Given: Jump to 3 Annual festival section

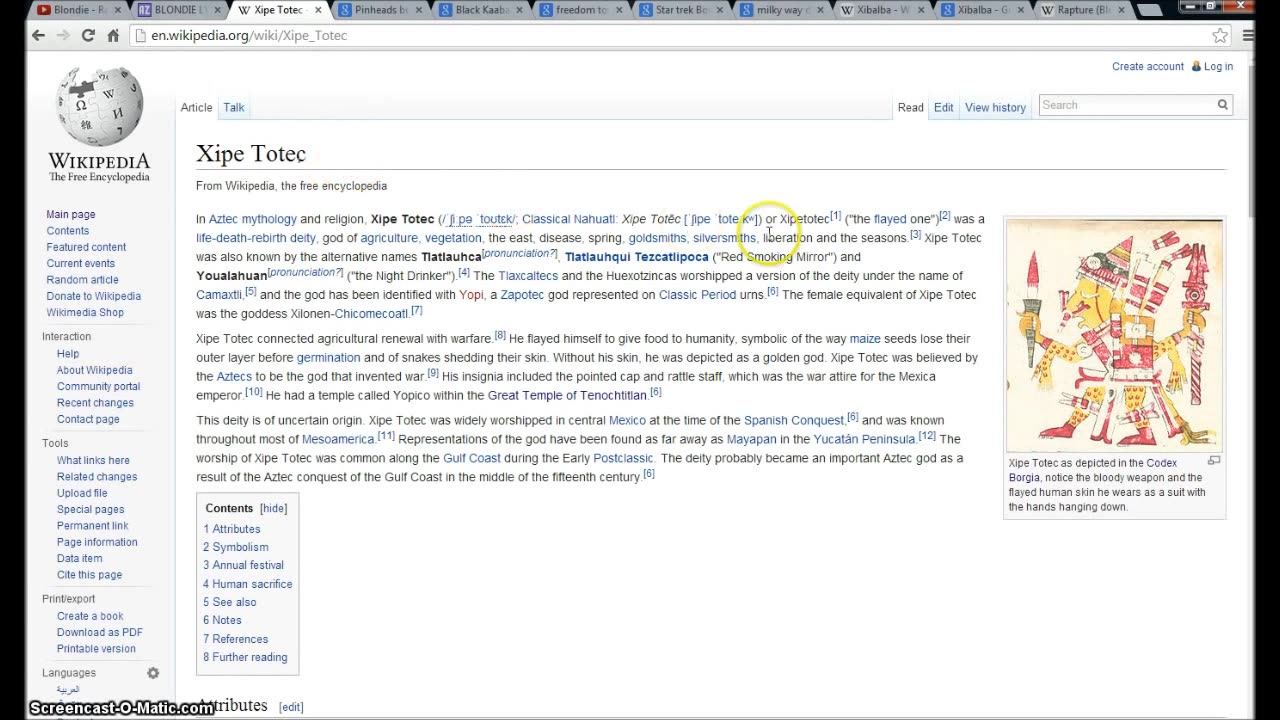Looking at the screenshot, I should coord(243,565).
